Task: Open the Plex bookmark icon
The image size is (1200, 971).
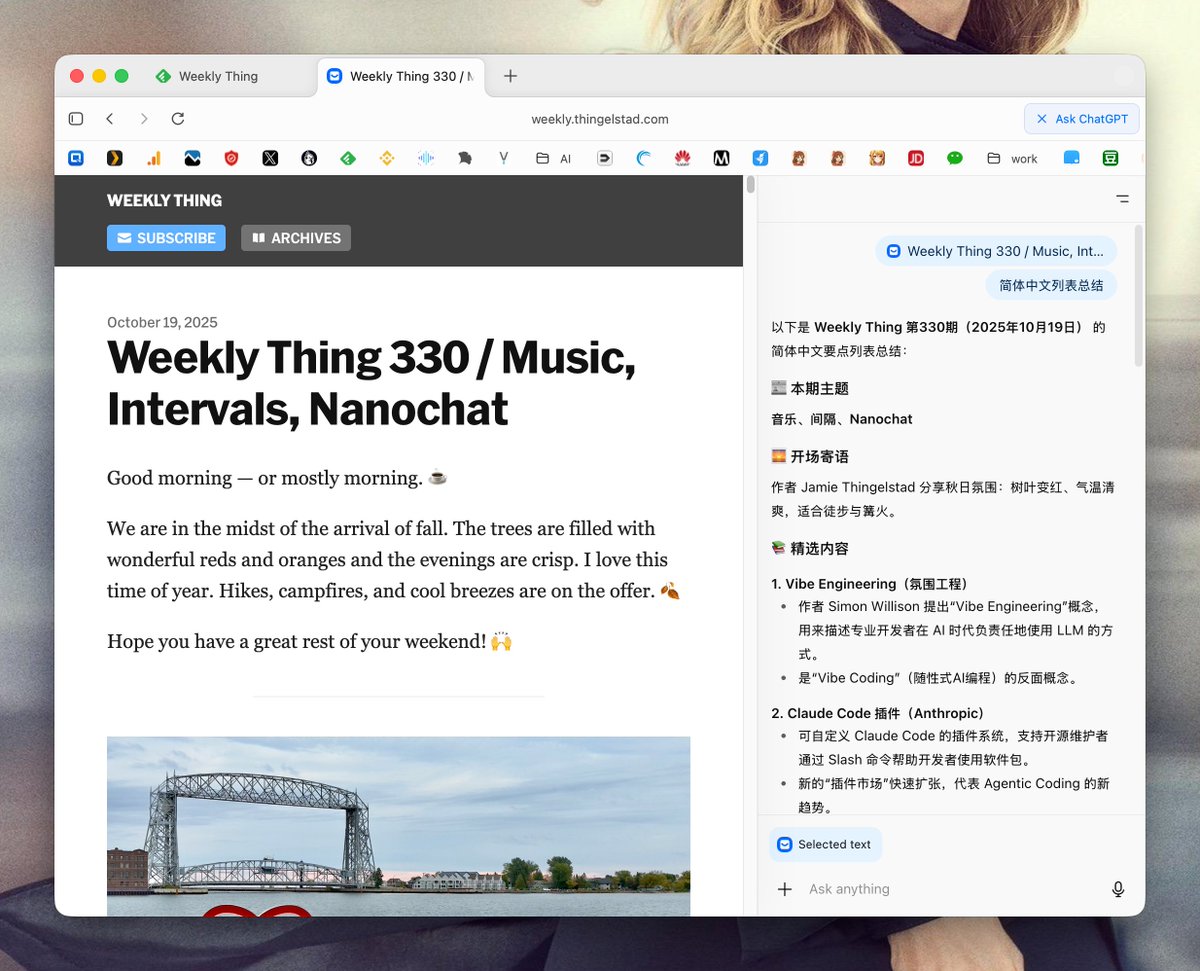Action: tap(115, 158)
